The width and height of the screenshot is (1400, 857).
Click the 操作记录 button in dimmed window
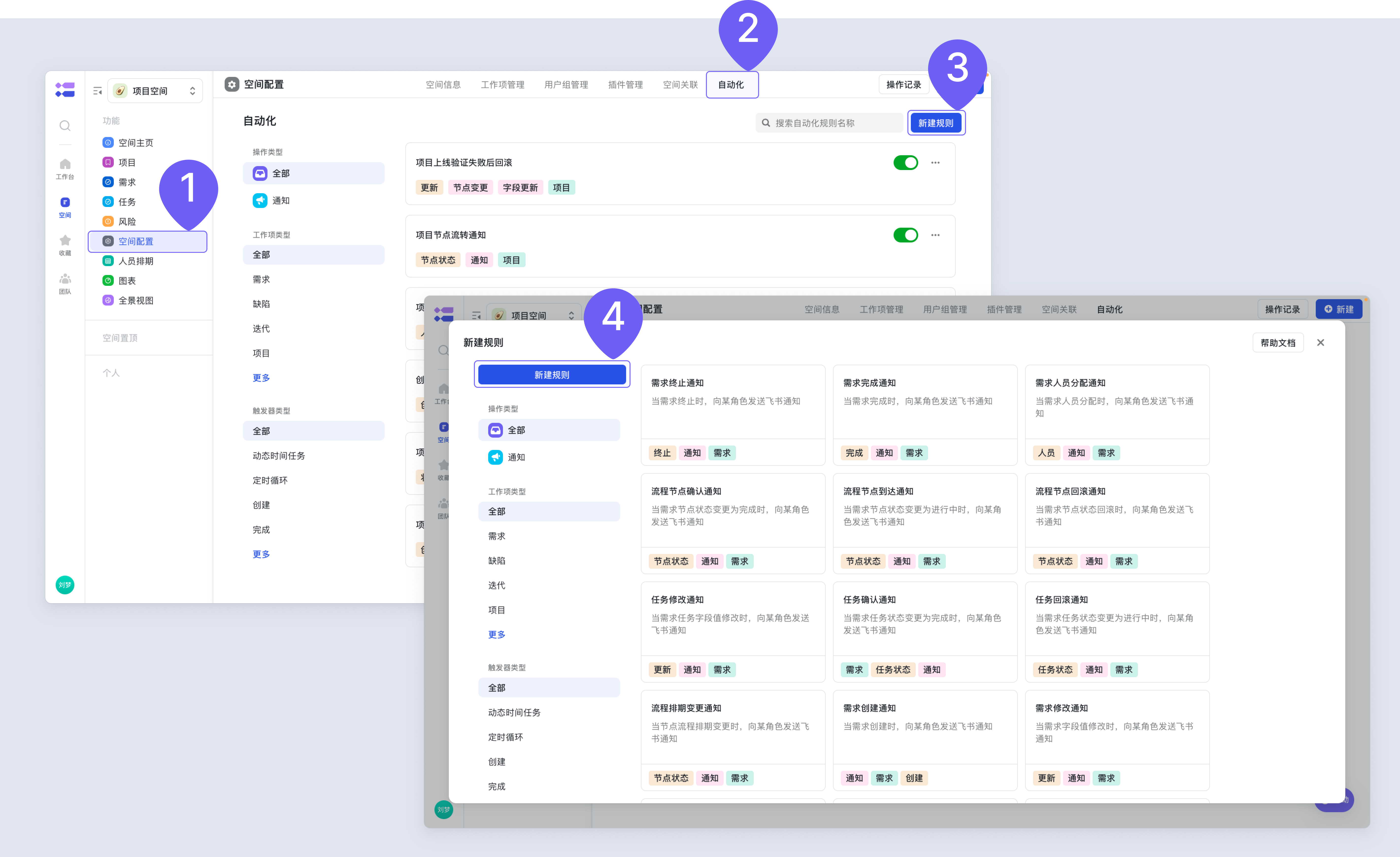pos(1282,309)
